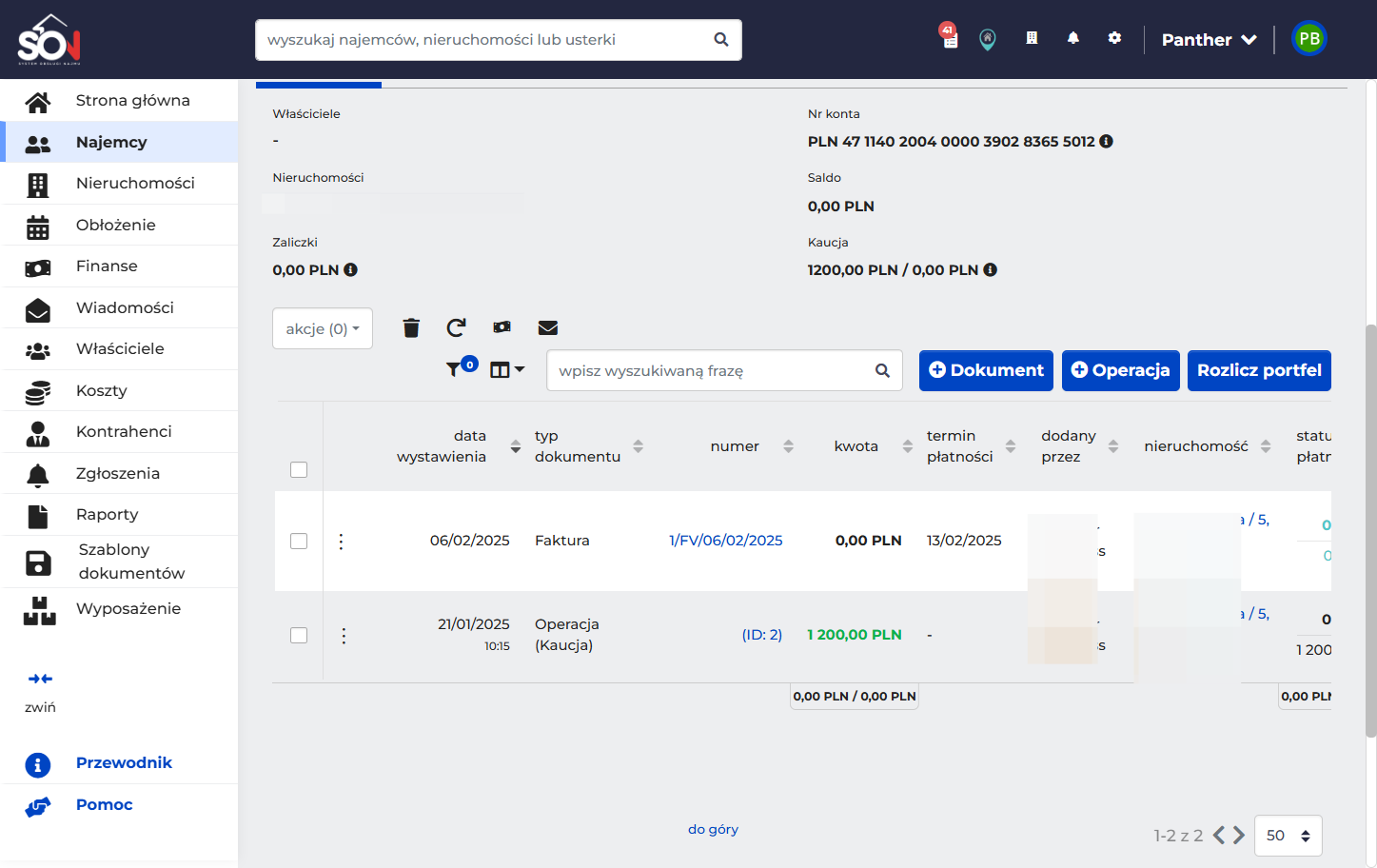This screenshot has width=1377, height=868.
Task: Open the notifications bell in header
Action: pos(1073,38)
